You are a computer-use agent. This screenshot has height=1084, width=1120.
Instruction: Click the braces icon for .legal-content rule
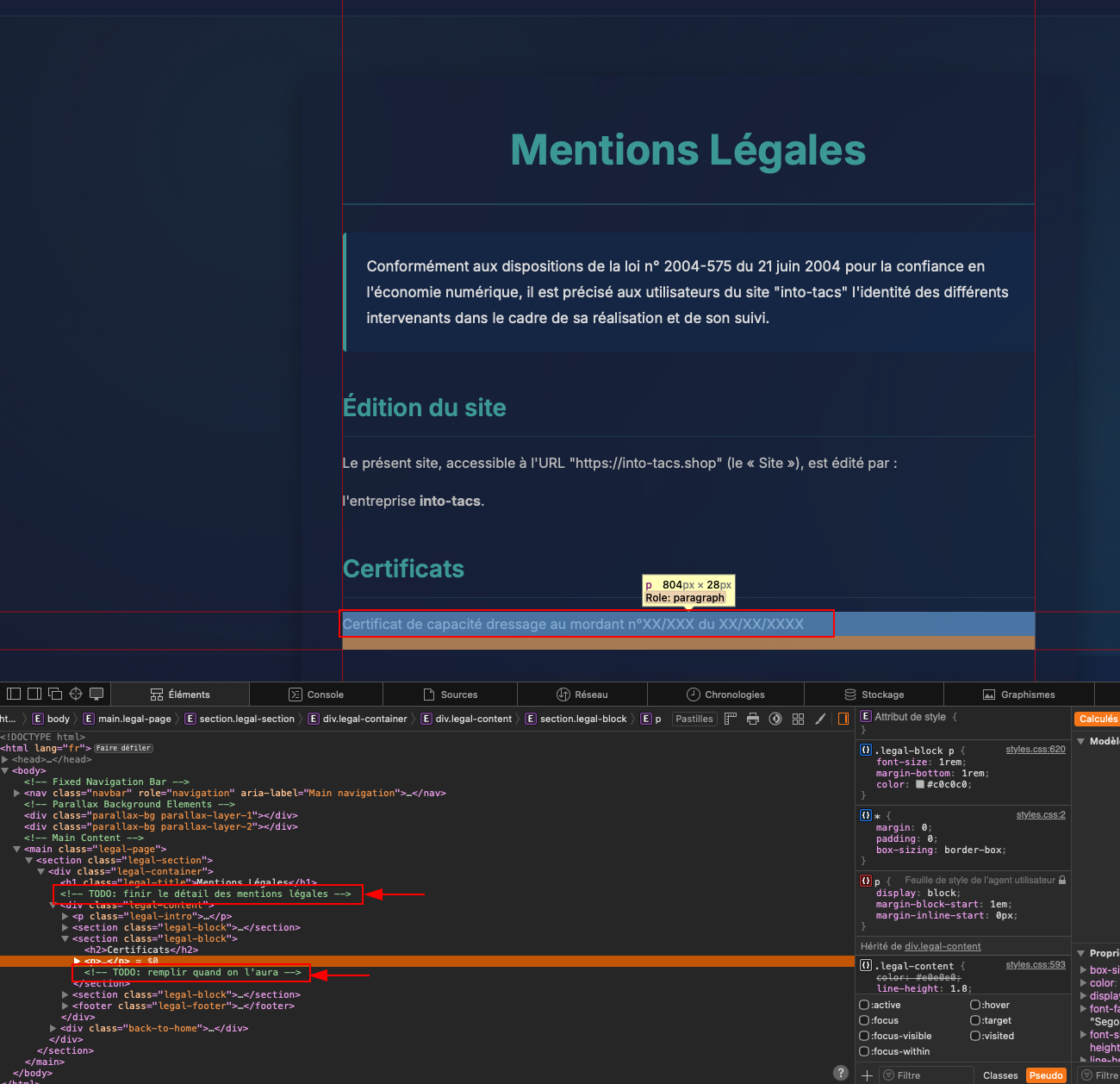[866, 965]
